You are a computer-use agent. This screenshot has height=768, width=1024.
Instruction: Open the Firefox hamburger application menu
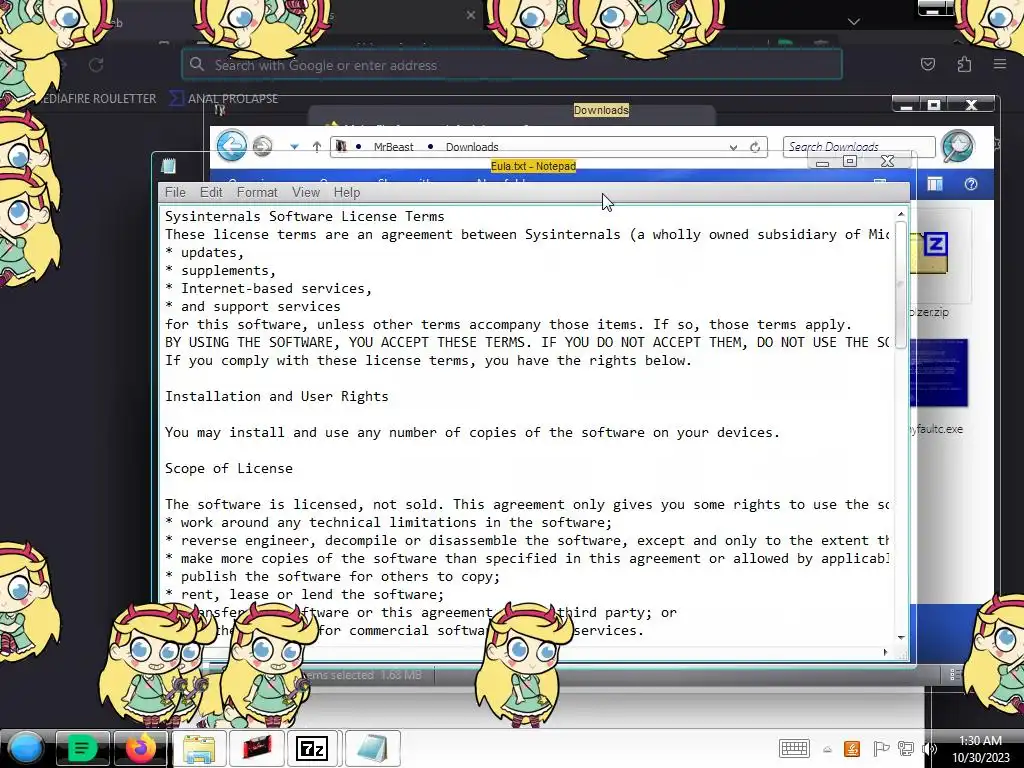[x=1000, y=64]
